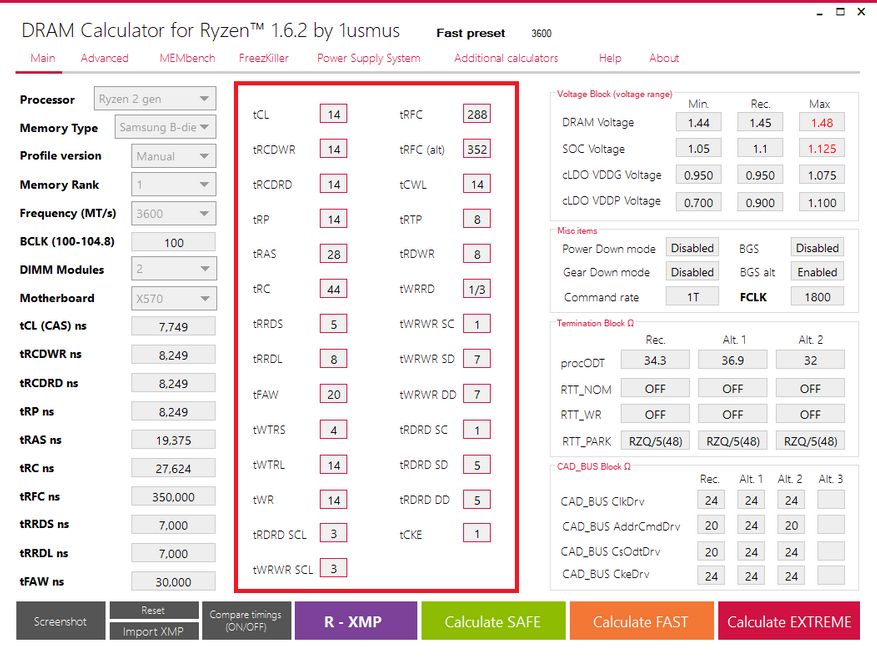
Task: Select the tWRWR SCL value 3
Action: (x=334, y=568)
